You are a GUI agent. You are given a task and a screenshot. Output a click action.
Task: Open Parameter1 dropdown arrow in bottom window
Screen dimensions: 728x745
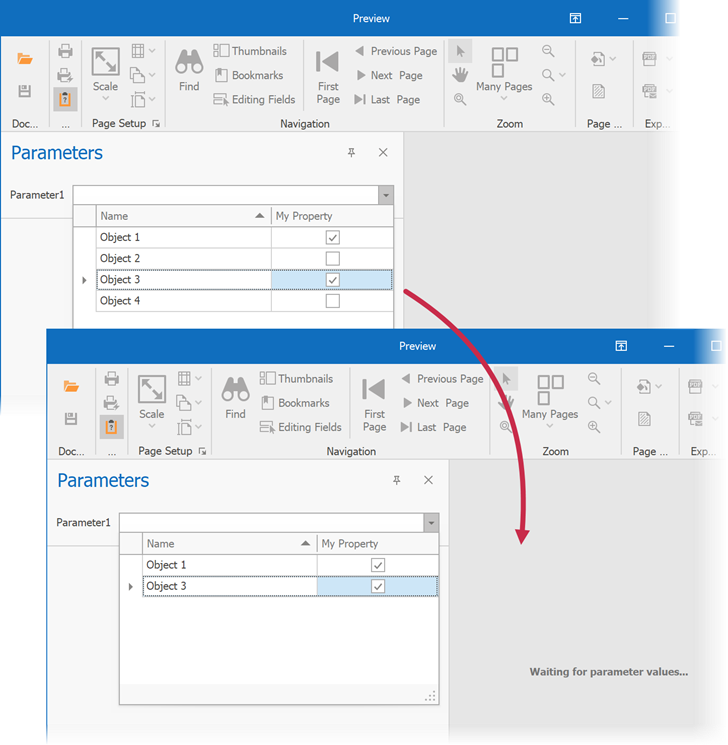(431, 523)
